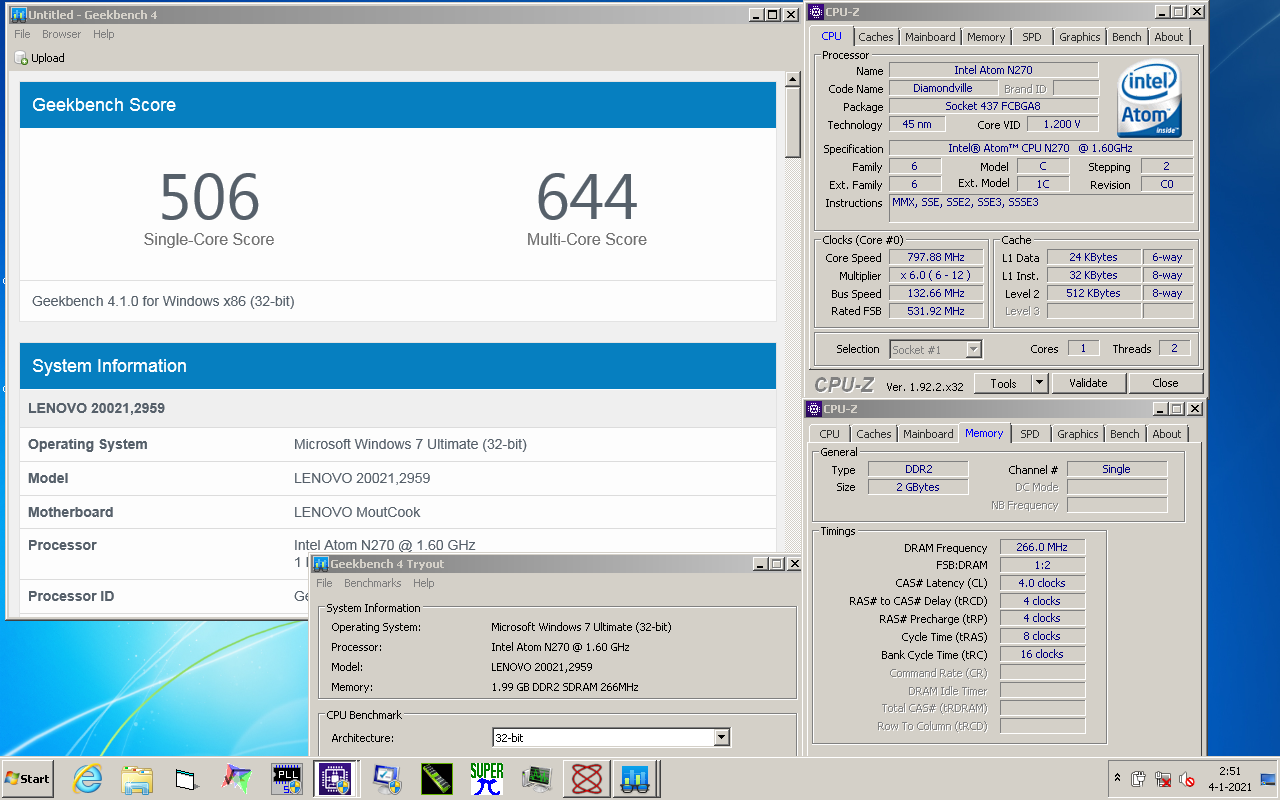This screenshot has height=800, width=1280.
Task: Open Windows Explorer folder taskbar icon
Action: 137,778
